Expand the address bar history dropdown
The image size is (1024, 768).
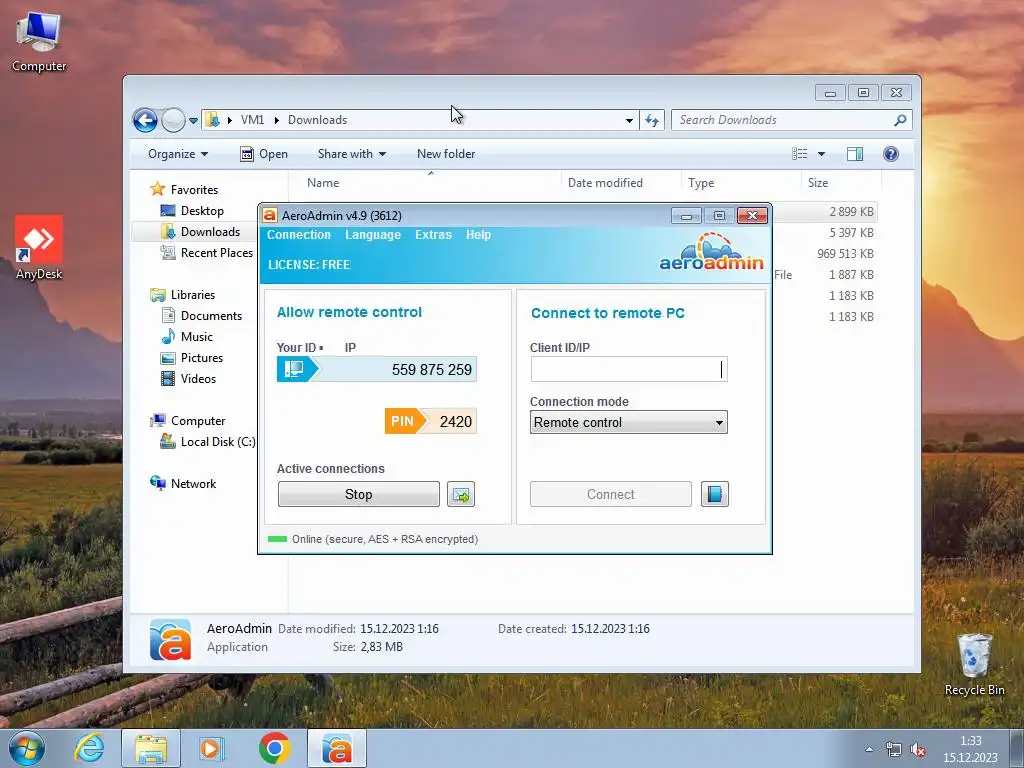tap(629, 120)
